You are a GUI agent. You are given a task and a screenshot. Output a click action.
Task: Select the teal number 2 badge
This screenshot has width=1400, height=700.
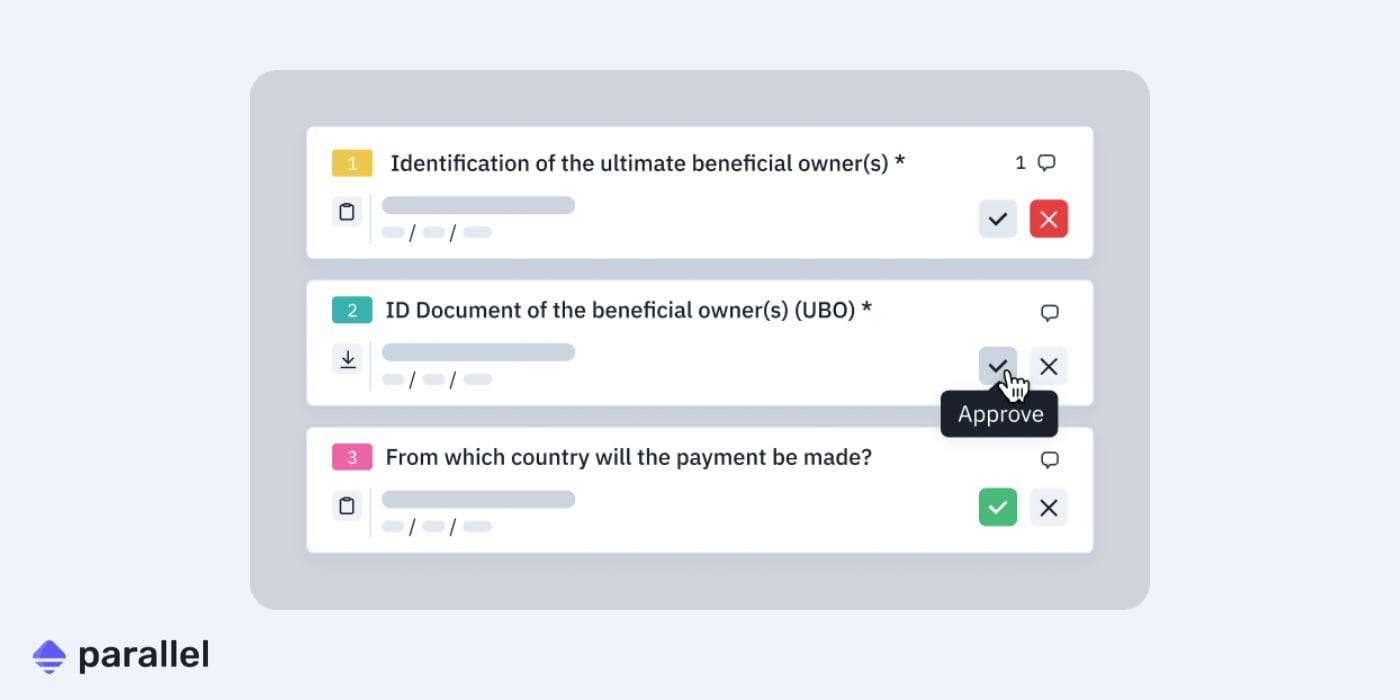pos(351,310)
